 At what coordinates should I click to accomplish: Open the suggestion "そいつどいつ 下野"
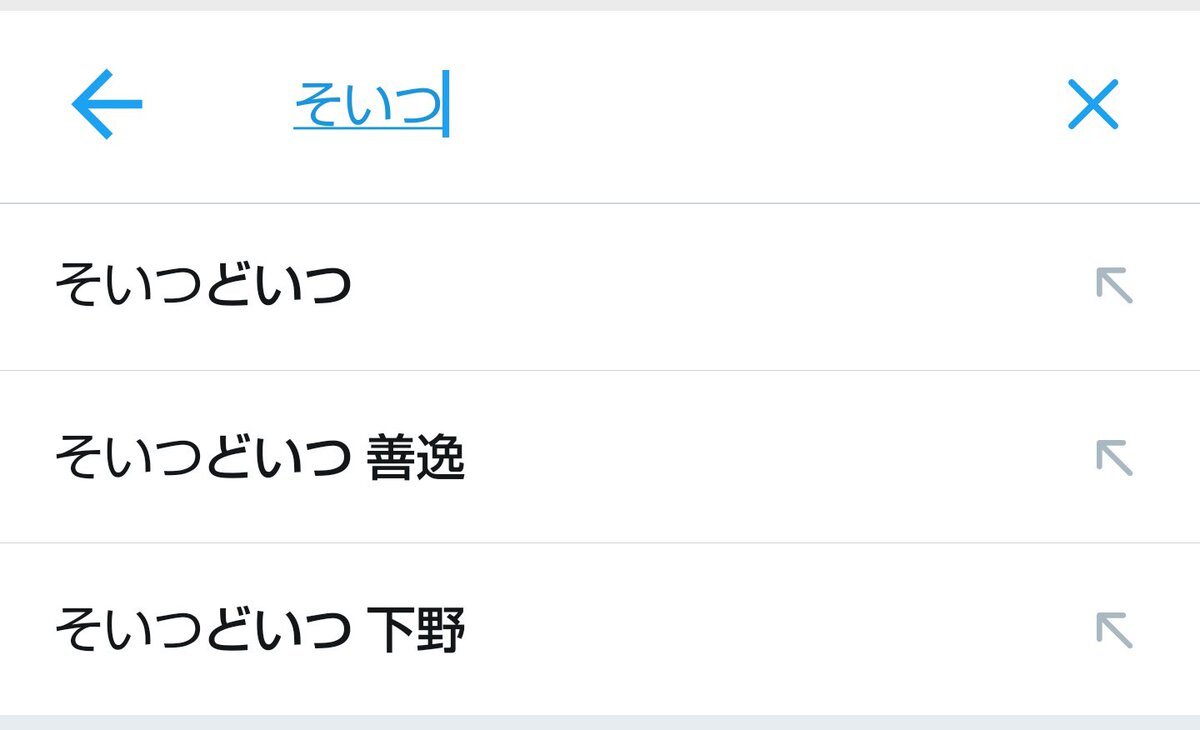[260, 631]
